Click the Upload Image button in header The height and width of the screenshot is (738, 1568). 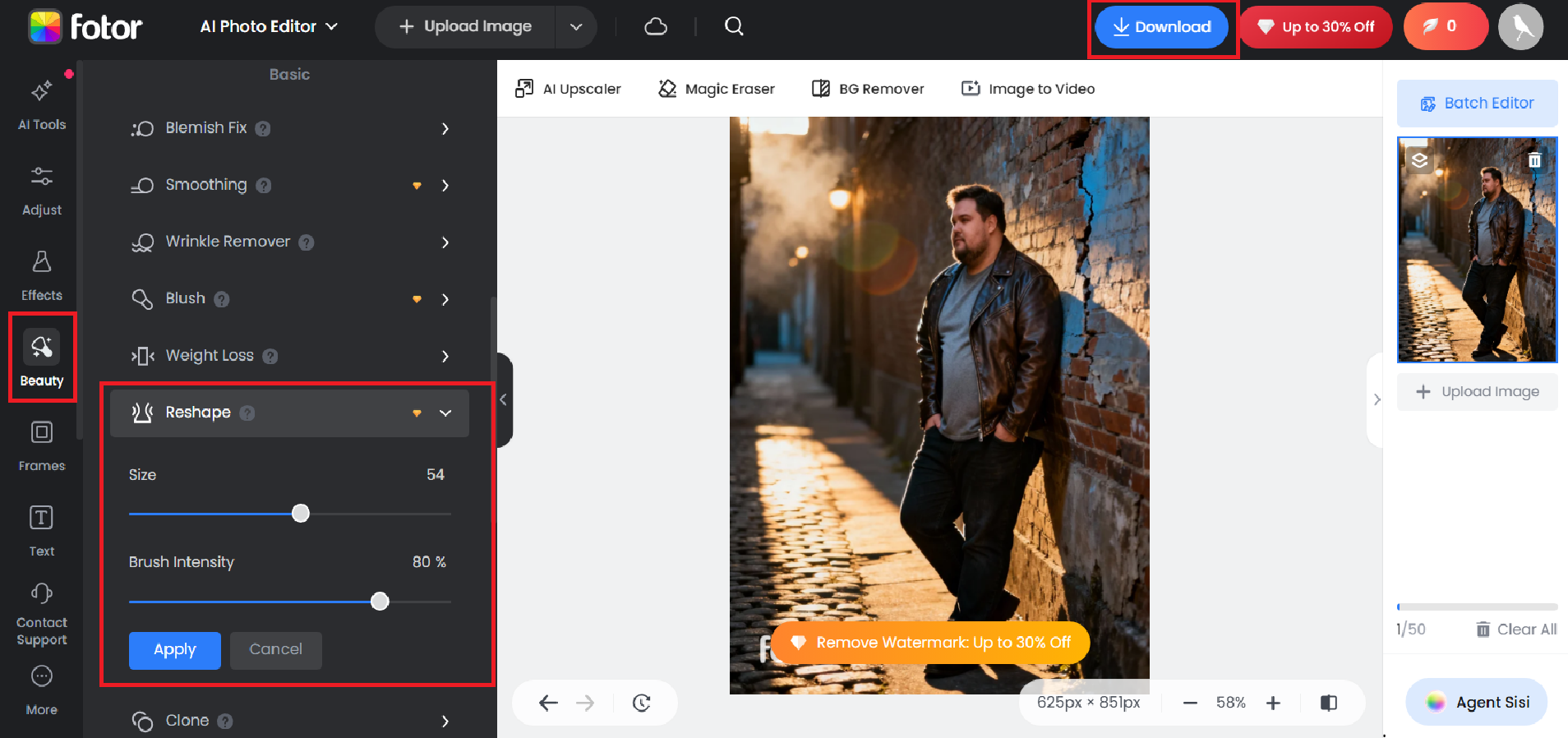(465, 27)
